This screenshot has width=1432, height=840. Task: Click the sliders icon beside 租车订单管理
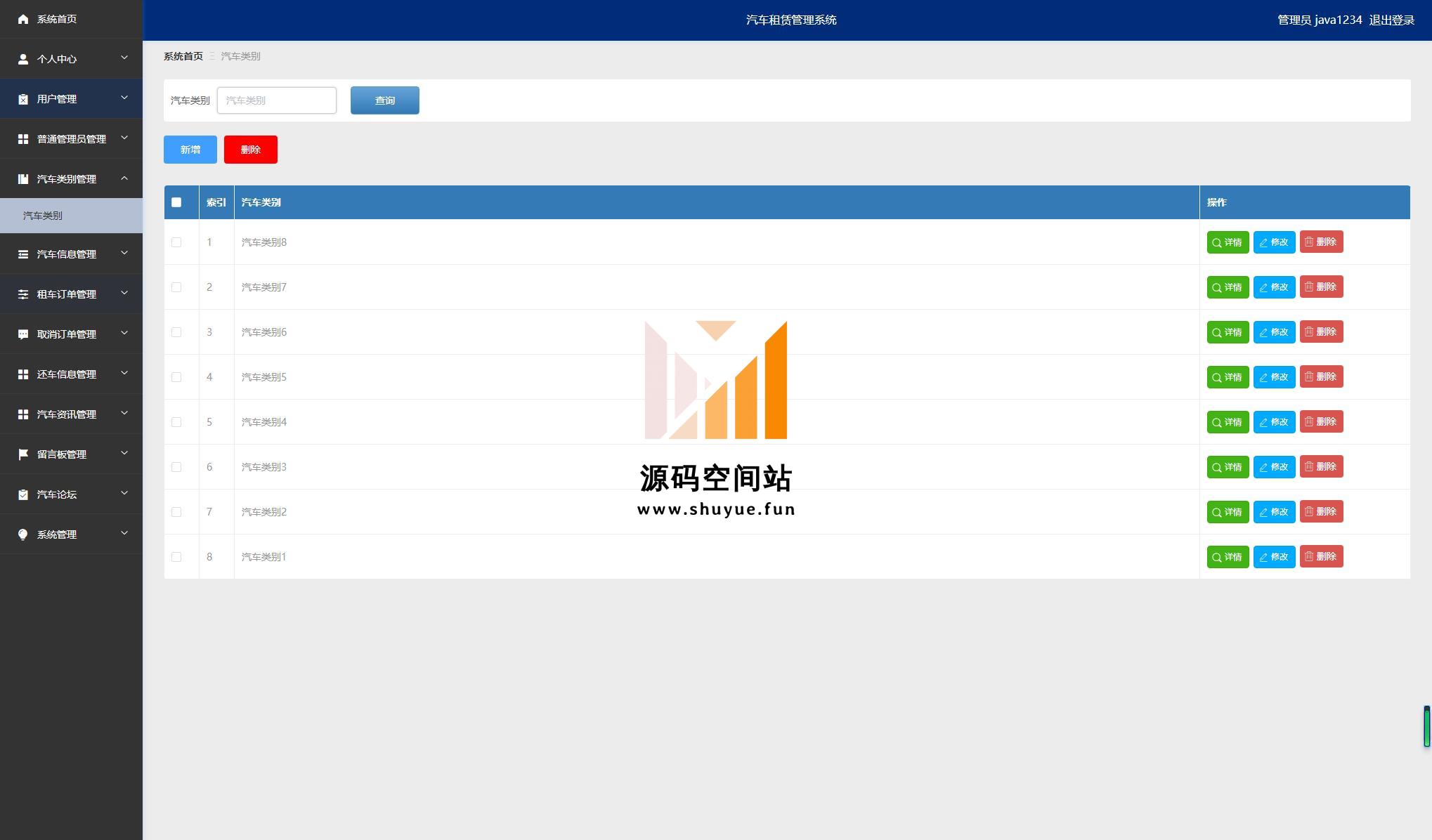click(x=23, y=294)
